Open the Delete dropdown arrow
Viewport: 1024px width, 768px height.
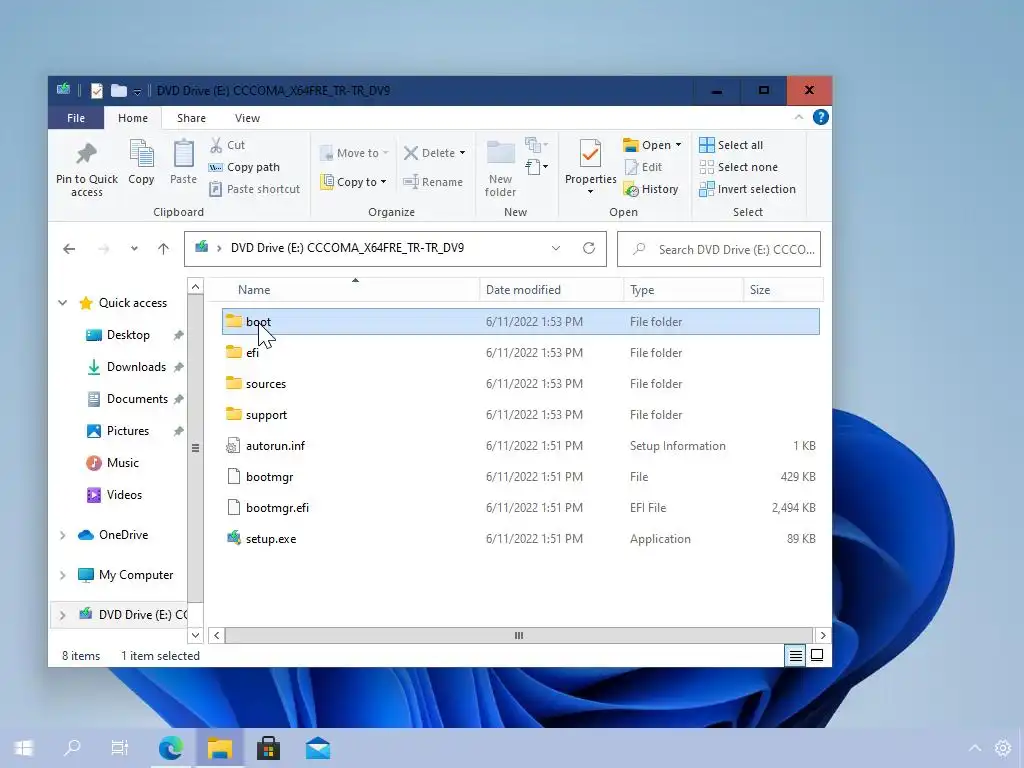[462, 153]
